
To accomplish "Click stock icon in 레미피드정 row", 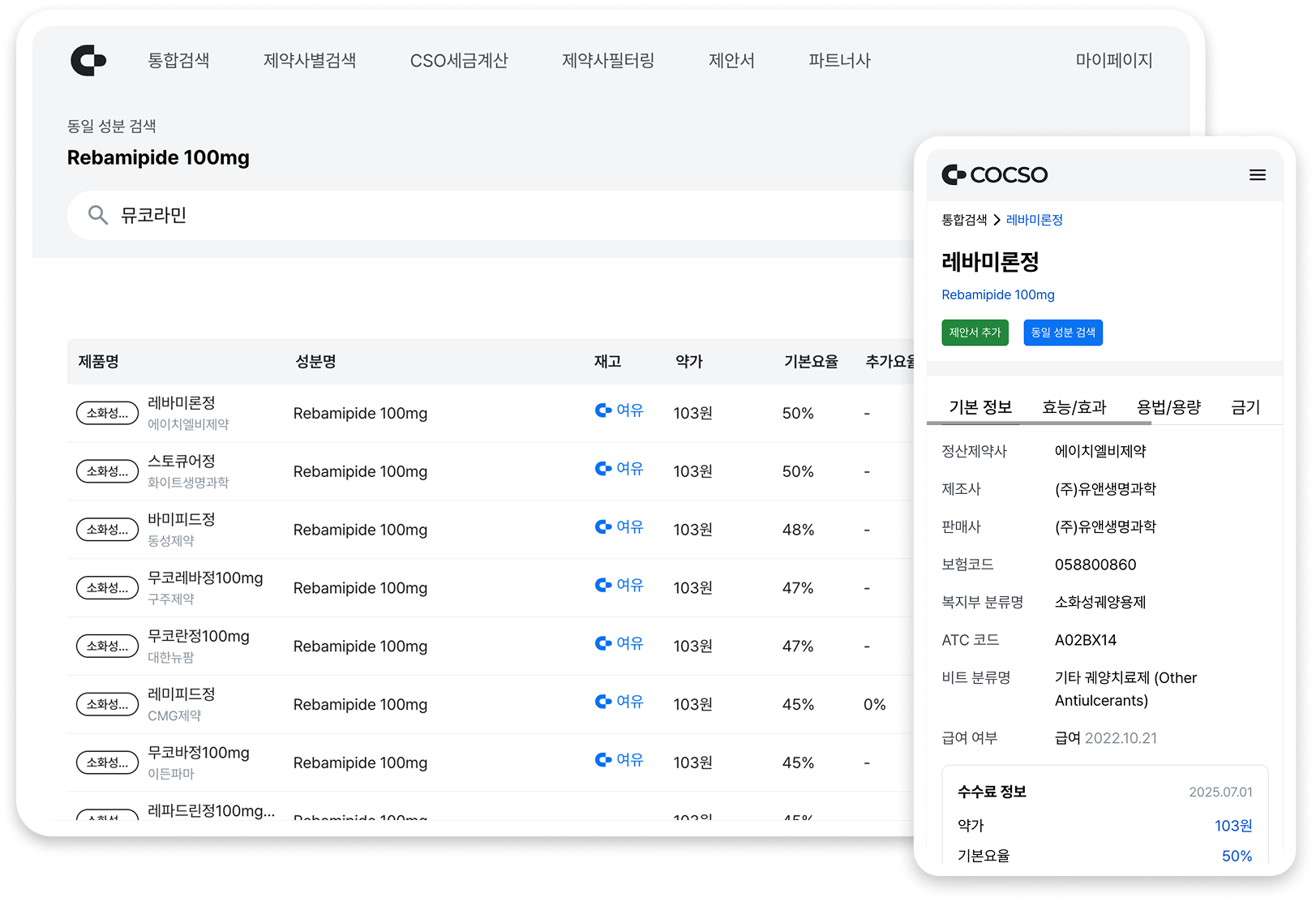I will tap(603, 702).
